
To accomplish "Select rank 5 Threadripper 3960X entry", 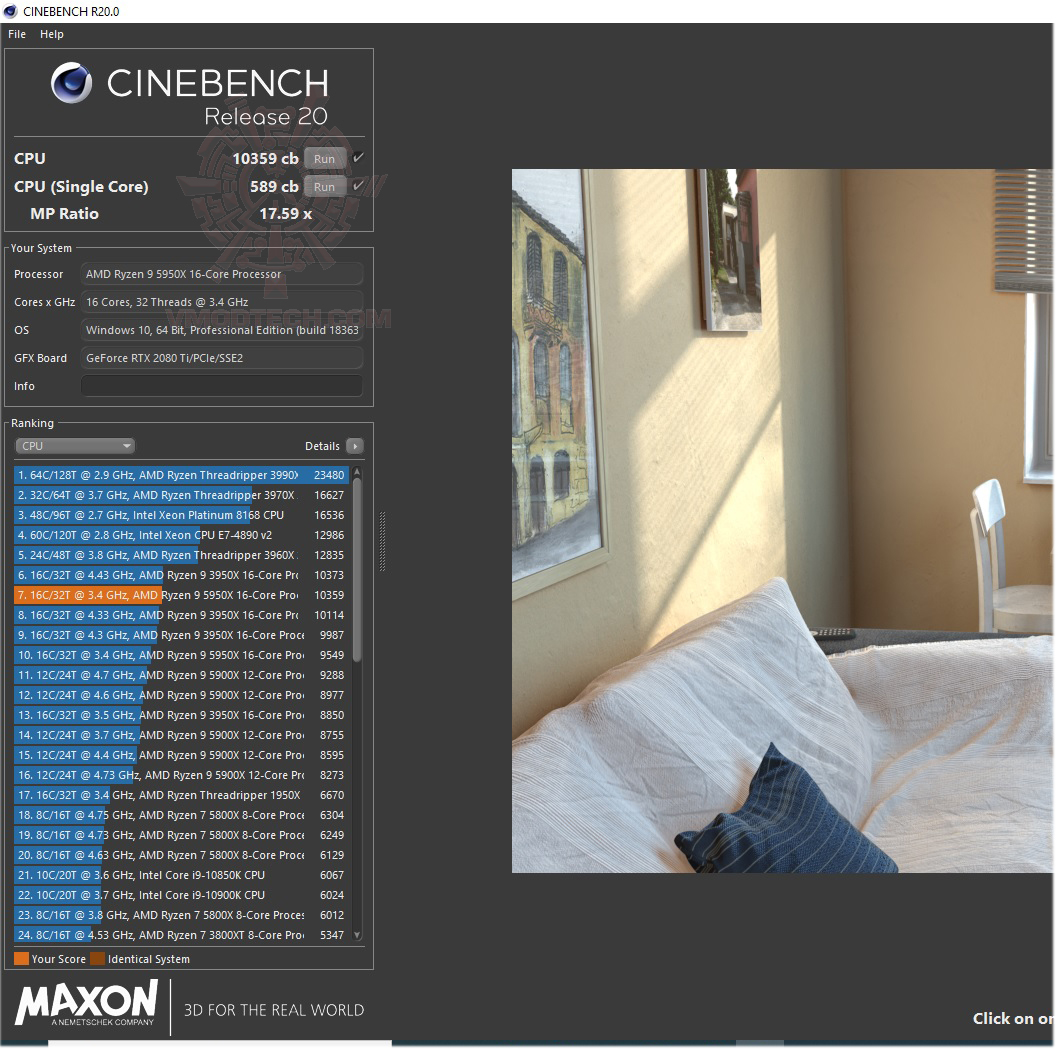I will (x=181, y=555).
